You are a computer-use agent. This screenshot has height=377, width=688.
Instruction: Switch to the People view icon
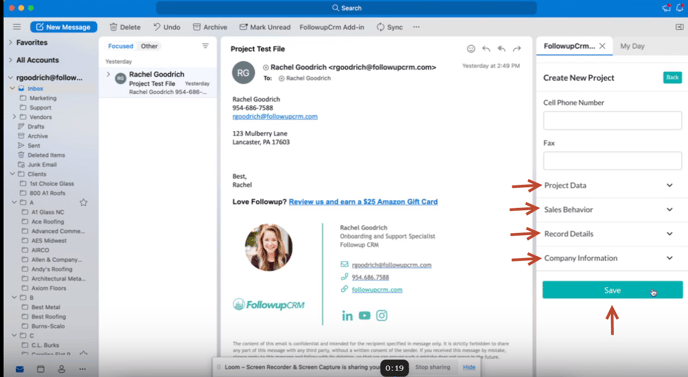61,369
